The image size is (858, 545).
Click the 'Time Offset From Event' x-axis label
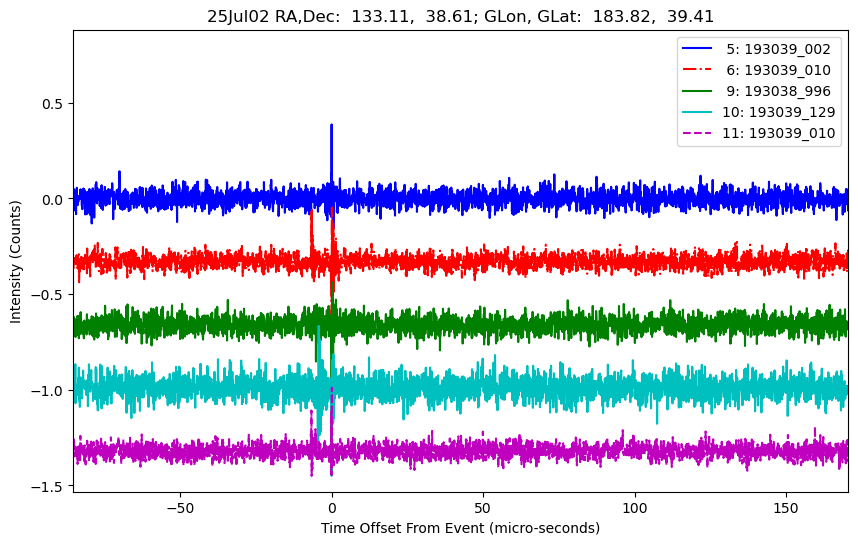click(x=460, y=528)
